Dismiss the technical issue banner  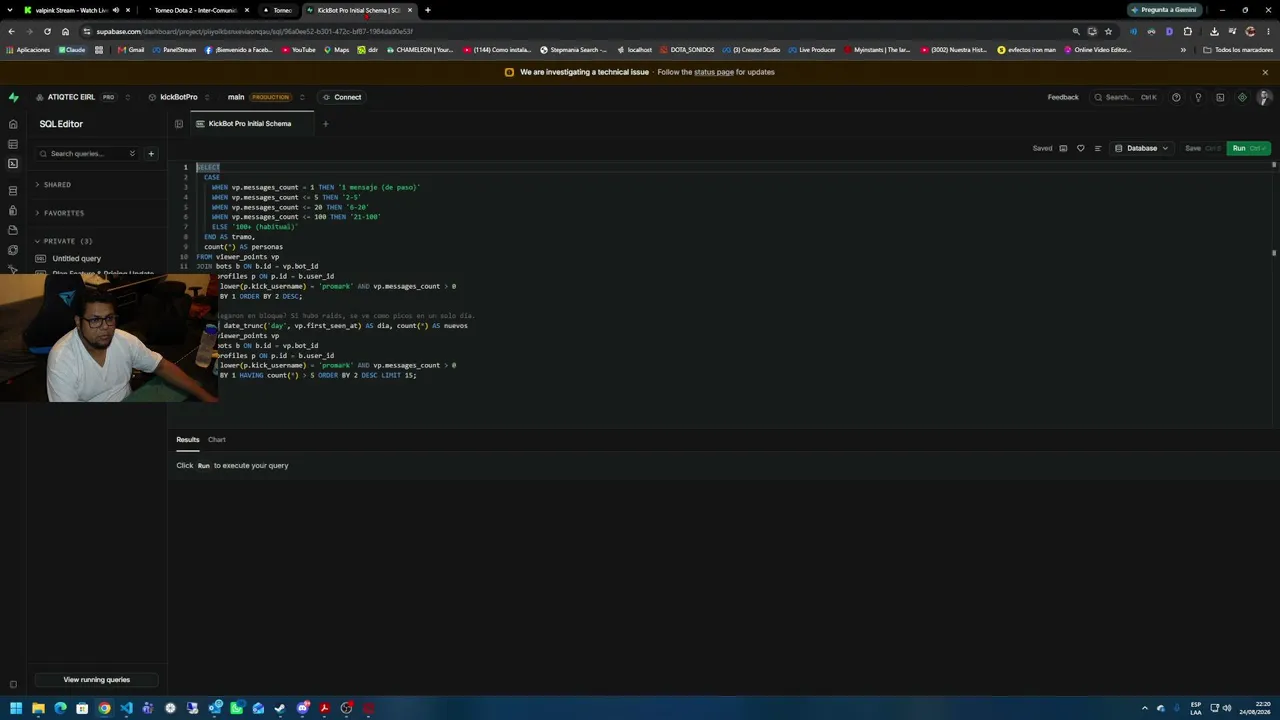pos(1265,72)
